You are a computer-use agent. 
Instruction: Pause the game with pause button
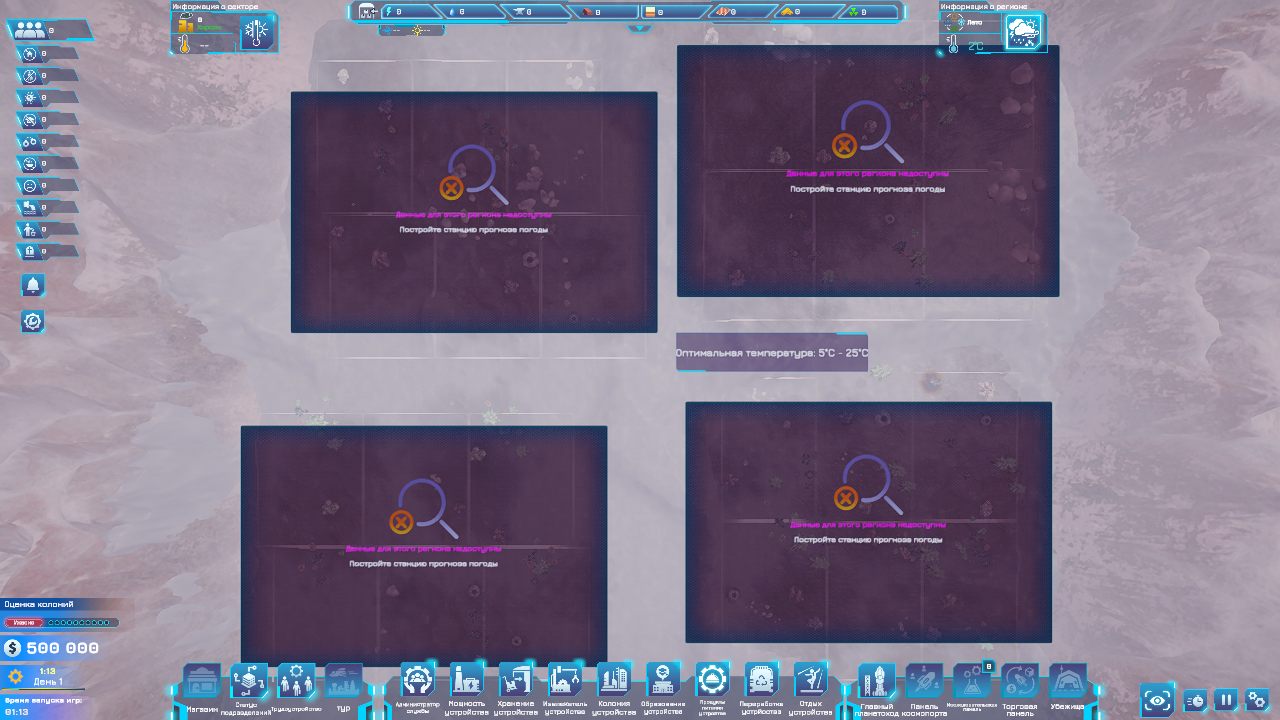pos(1226,700)
